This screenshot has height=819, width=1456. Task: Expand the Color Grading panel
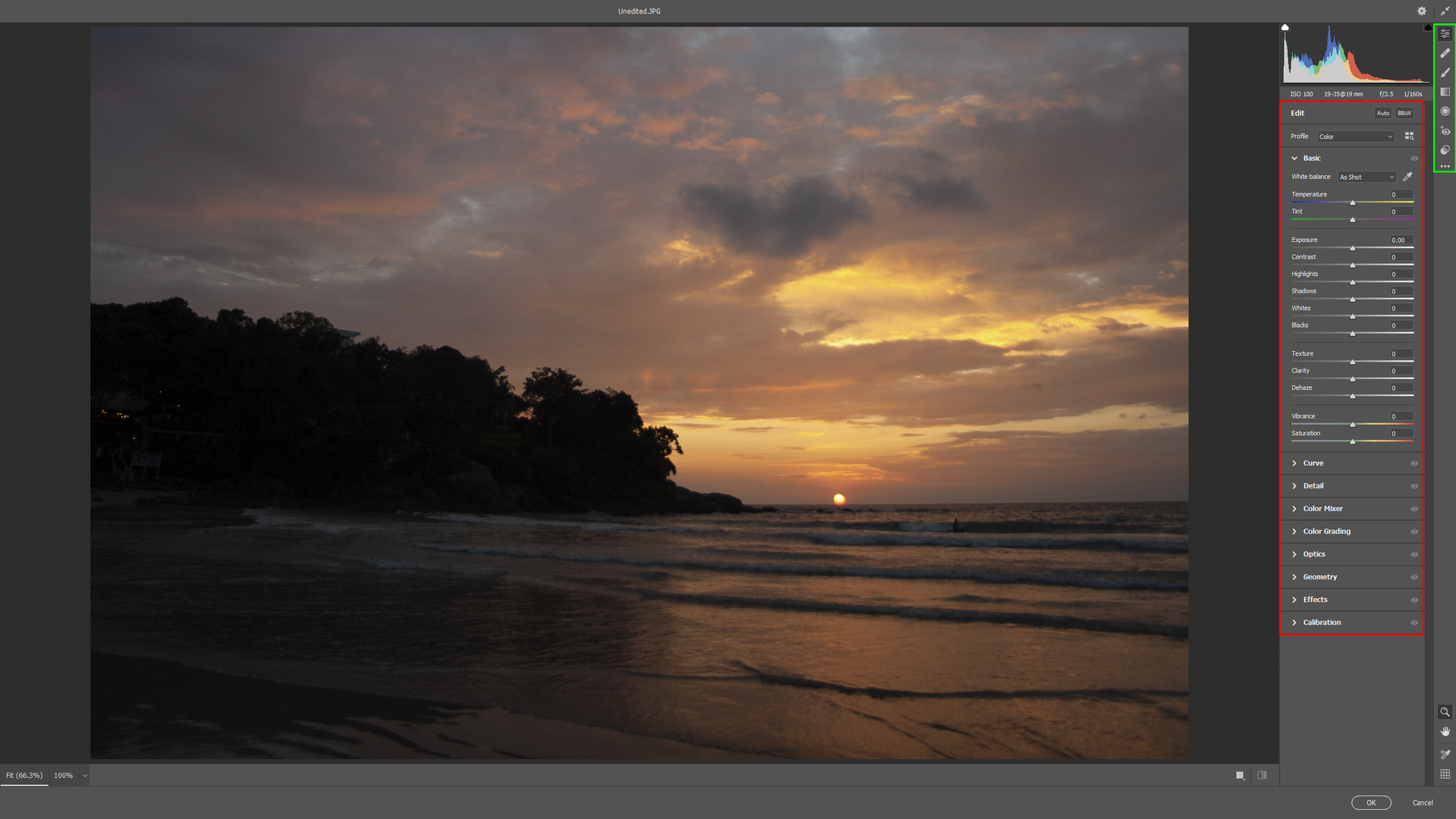coord(1326,532)
